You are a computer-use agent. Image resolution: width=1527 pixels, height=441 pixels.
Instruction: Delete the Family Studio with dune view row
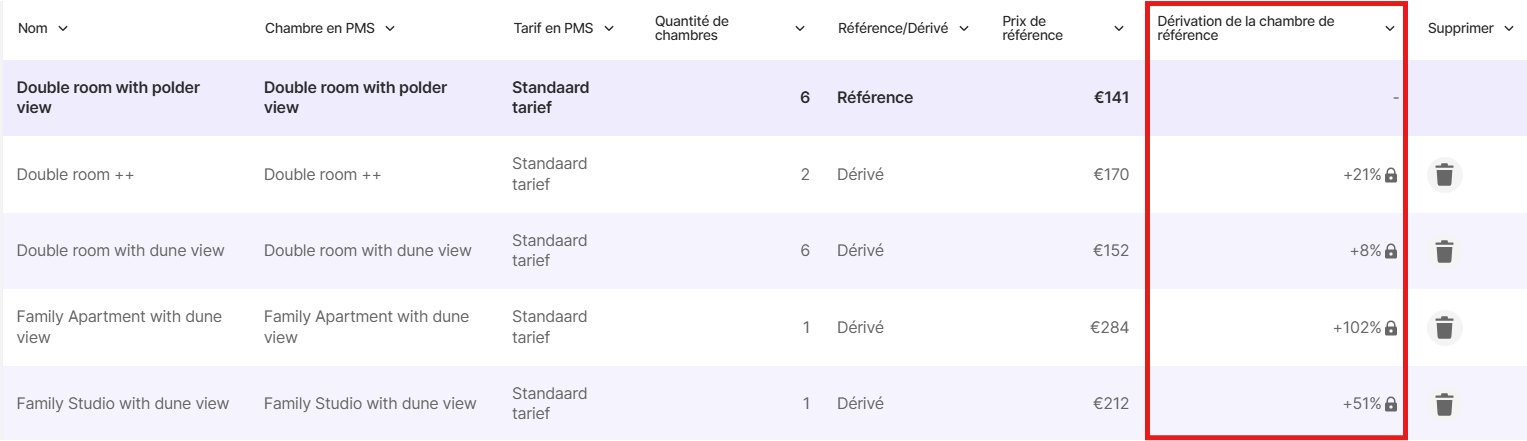(x=1443, y=405)
